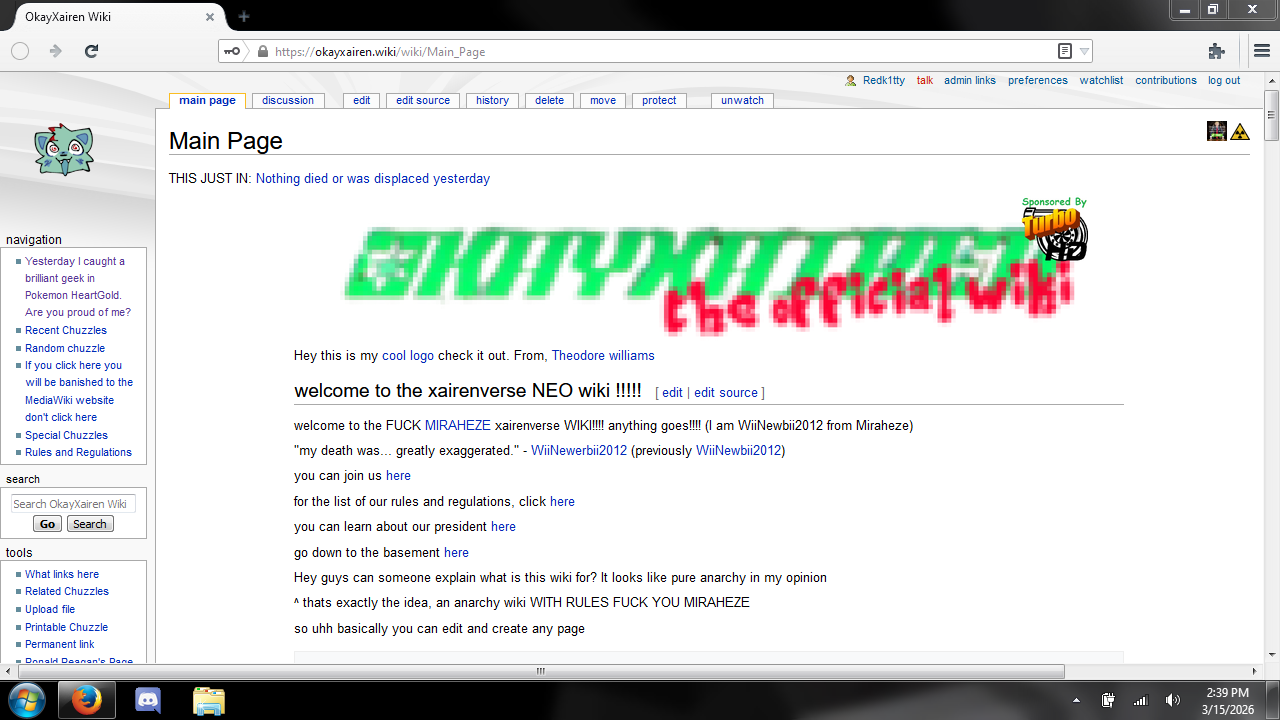This screenshot has height=720, width=1280.
Task: Open the address bar history dropdown
Action: [x=1085, y=51]
